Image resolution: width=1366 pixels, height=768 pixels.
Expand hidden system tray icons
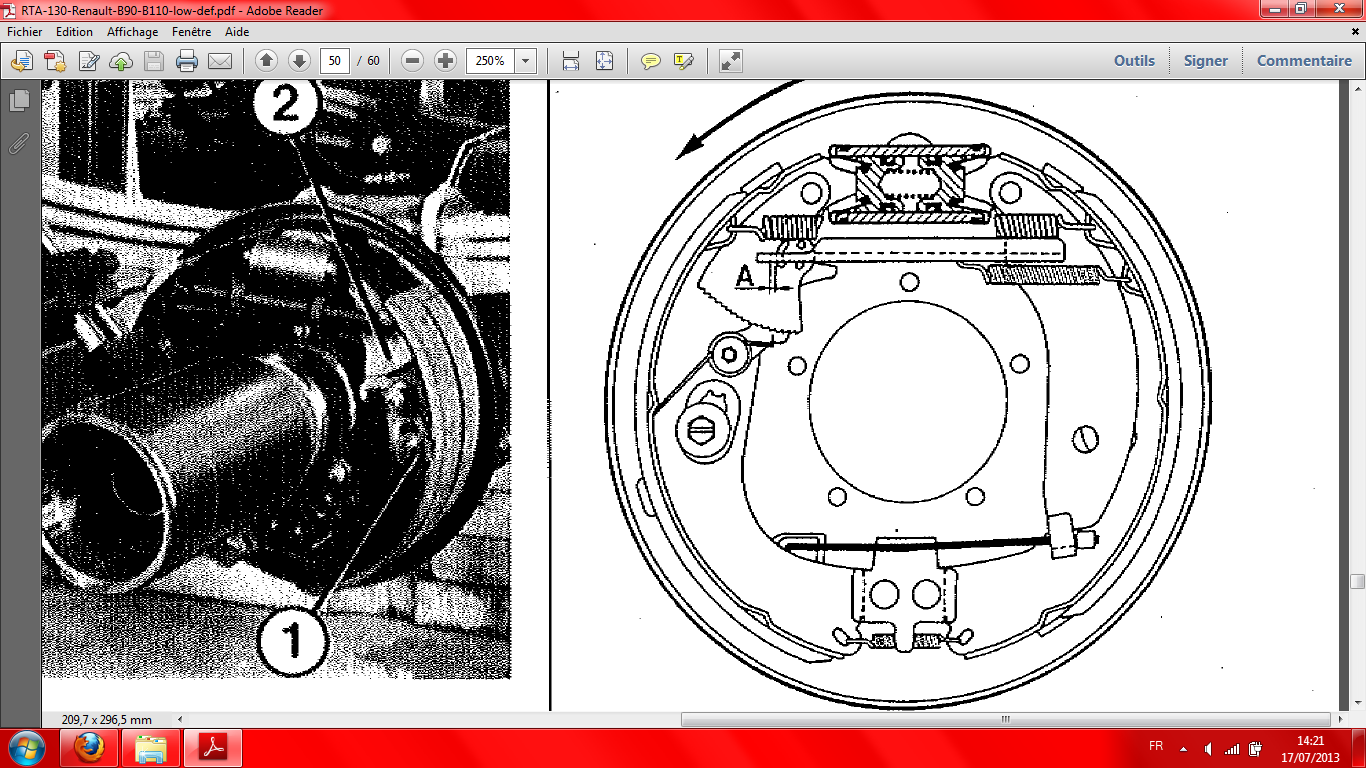click(x=1183, y=748)
